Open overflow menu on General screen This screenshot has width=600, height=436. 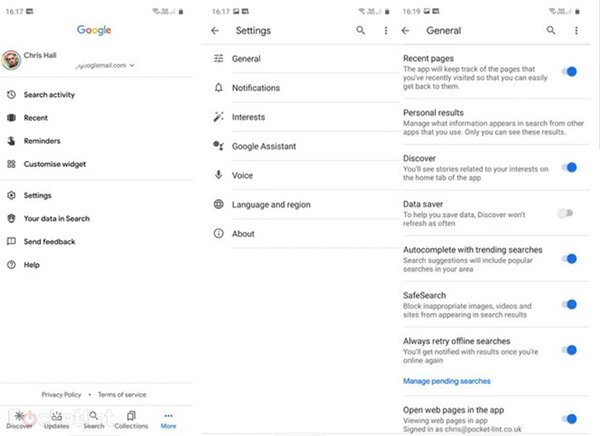coord(576,31)
